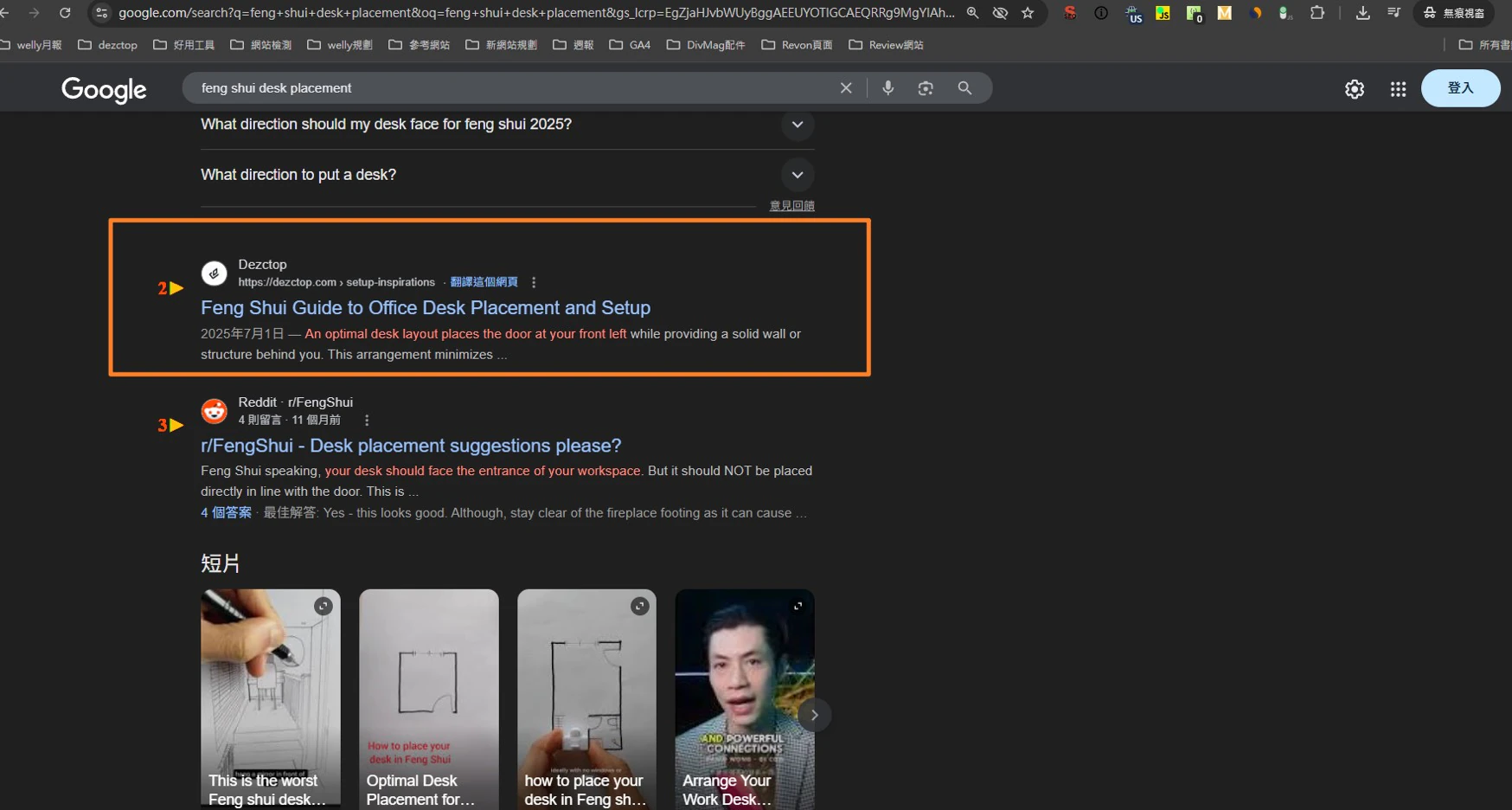Show browser downloads
The height and width of the screenshot is (810, 1512).
[x=1362, y=13]
